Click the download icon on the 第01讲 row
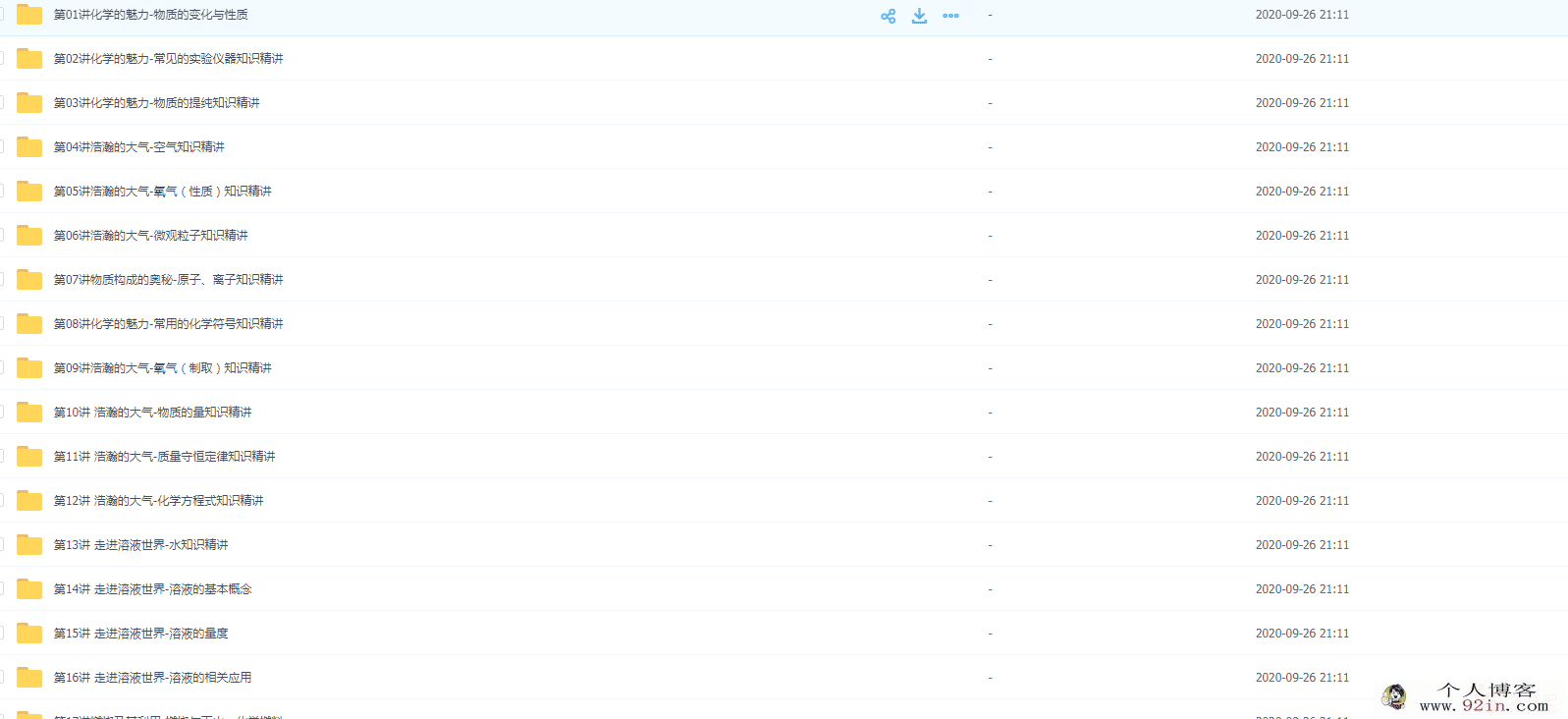Image resolution: width=1568 pixels, height=719 pixels. (919, 16)
